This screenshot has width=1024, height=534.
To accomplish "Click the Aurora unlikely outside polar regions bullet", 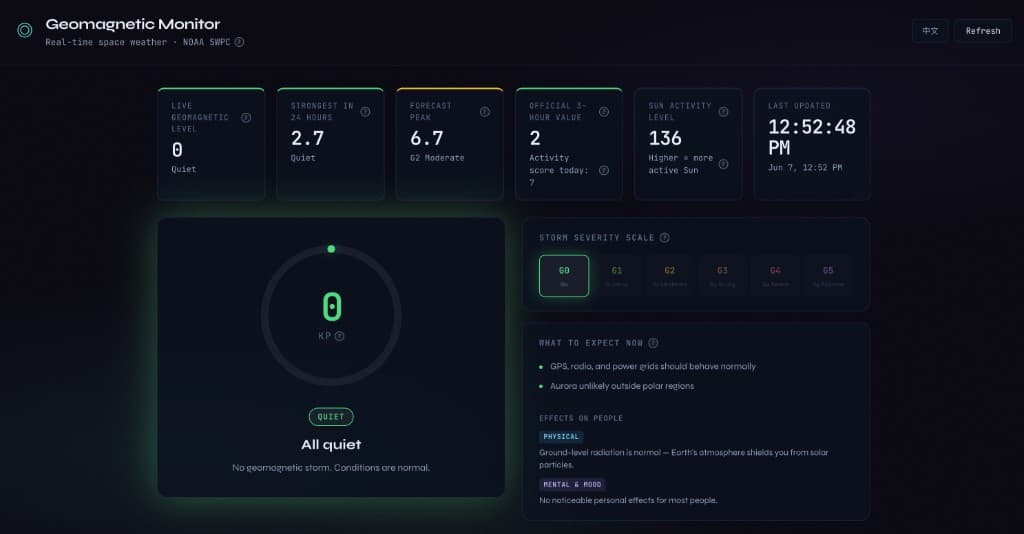I will (622, 386).
